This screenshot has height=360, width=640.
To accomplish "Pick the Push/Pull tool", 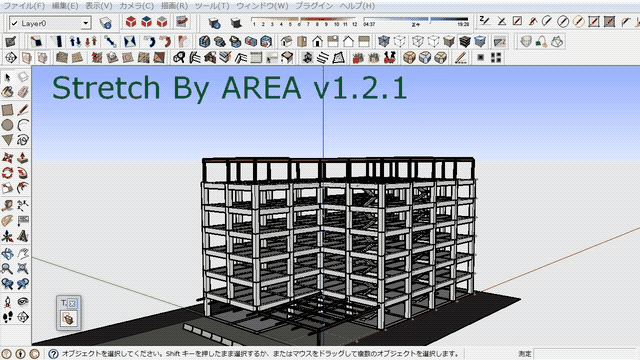I will tap(23, 157).
